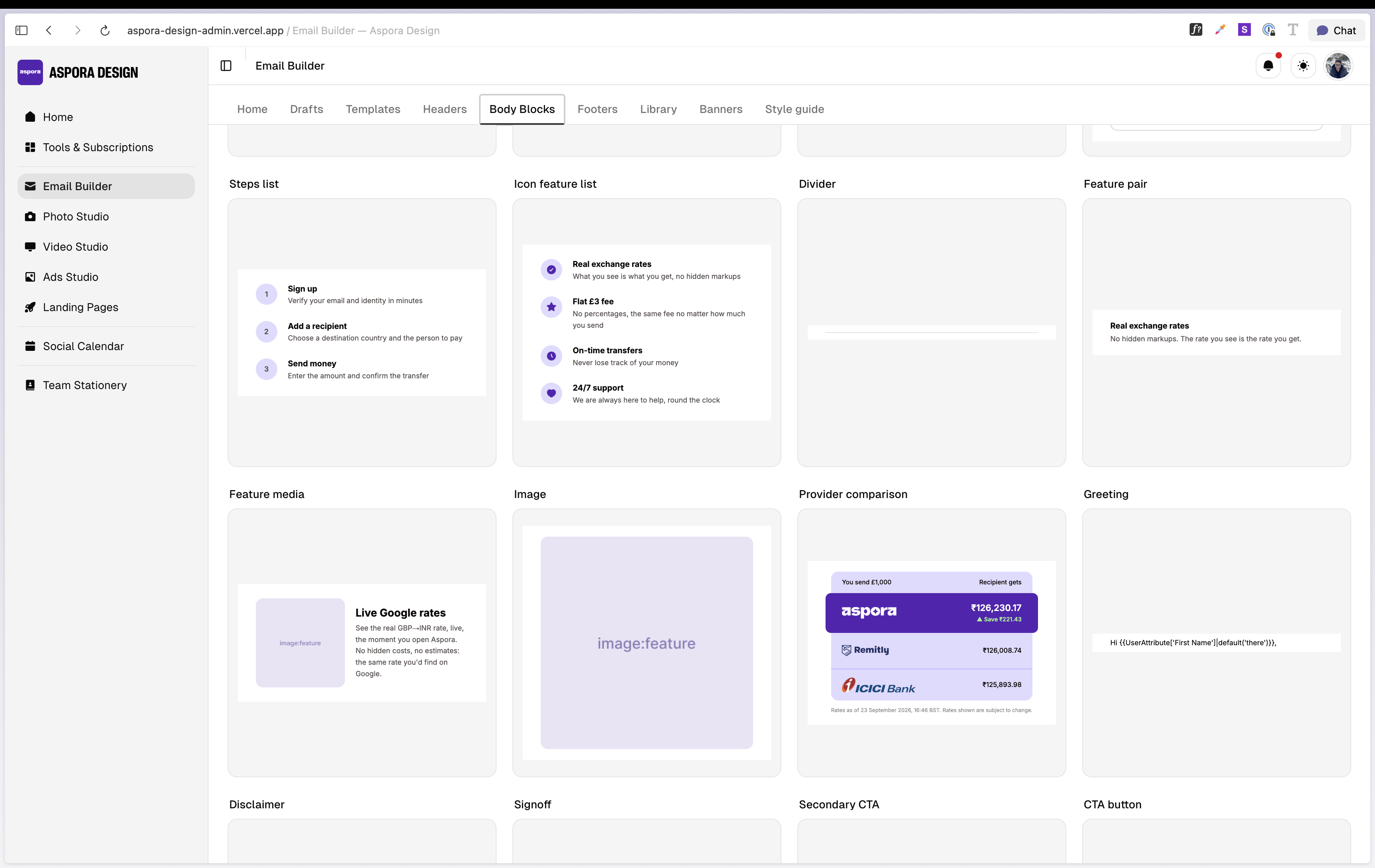
Task: Select the Body Blocks tab
Action: click(x=522, y=109)
